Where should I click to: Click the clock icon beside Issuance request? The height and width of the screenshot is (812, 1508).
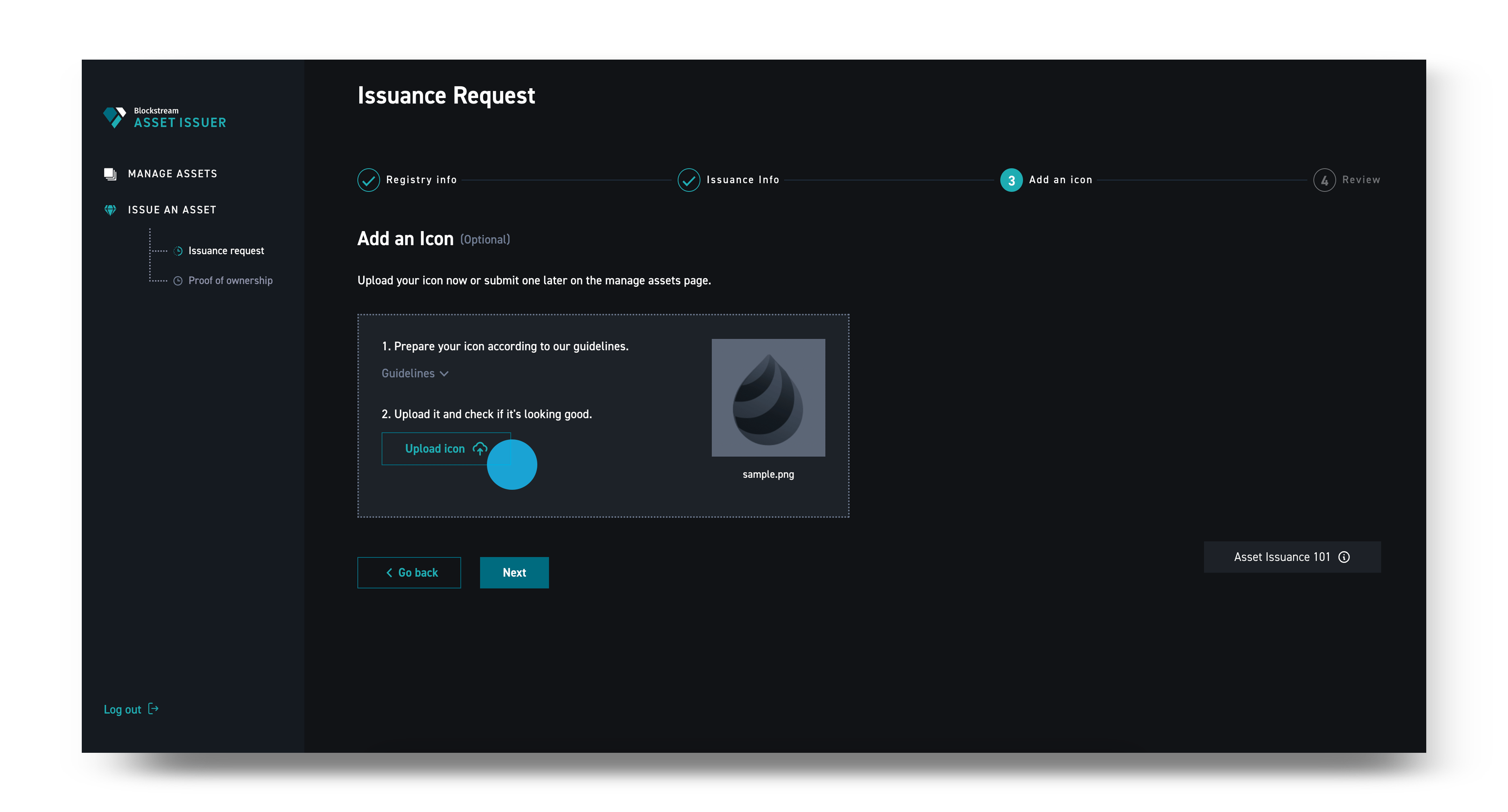177,251
